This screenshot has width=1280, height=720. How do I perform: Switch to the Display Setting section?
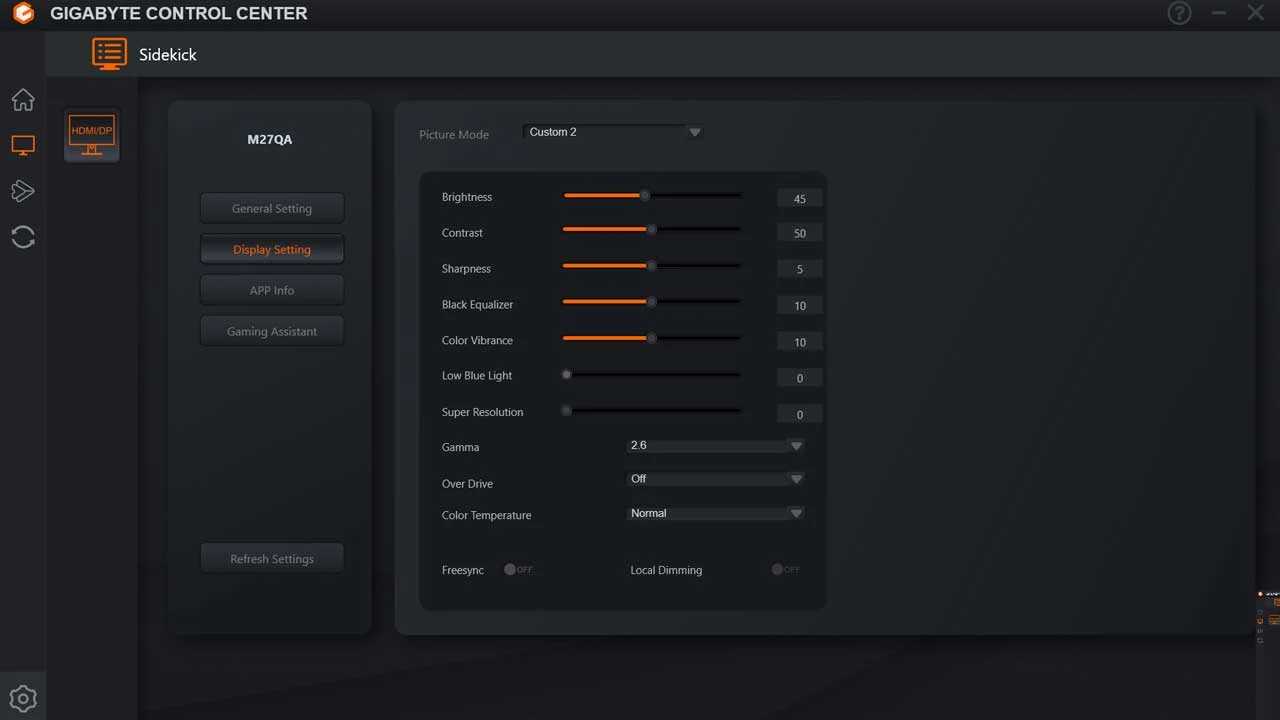pos(272,249)
